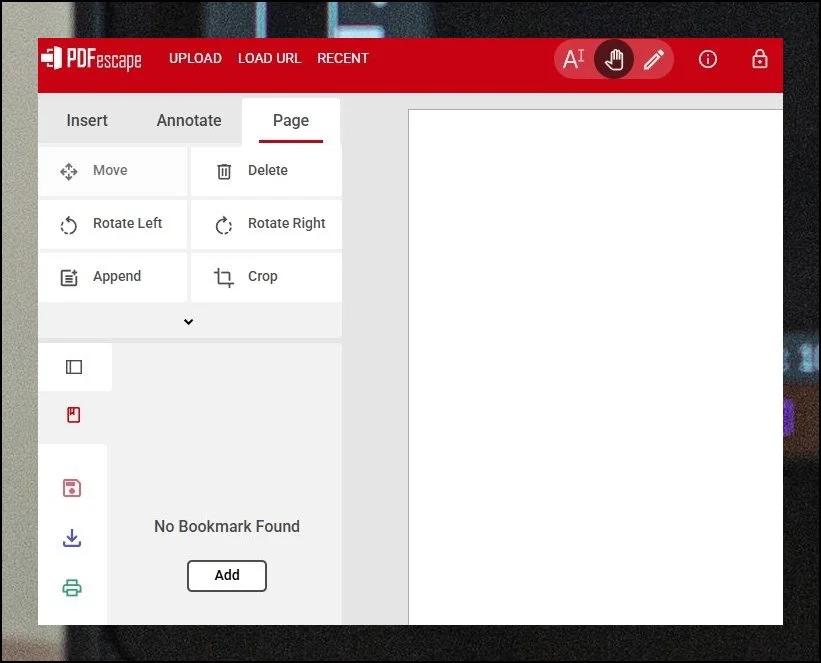
Task: Switch to the Insert tab
Action: tap(87, 120)
